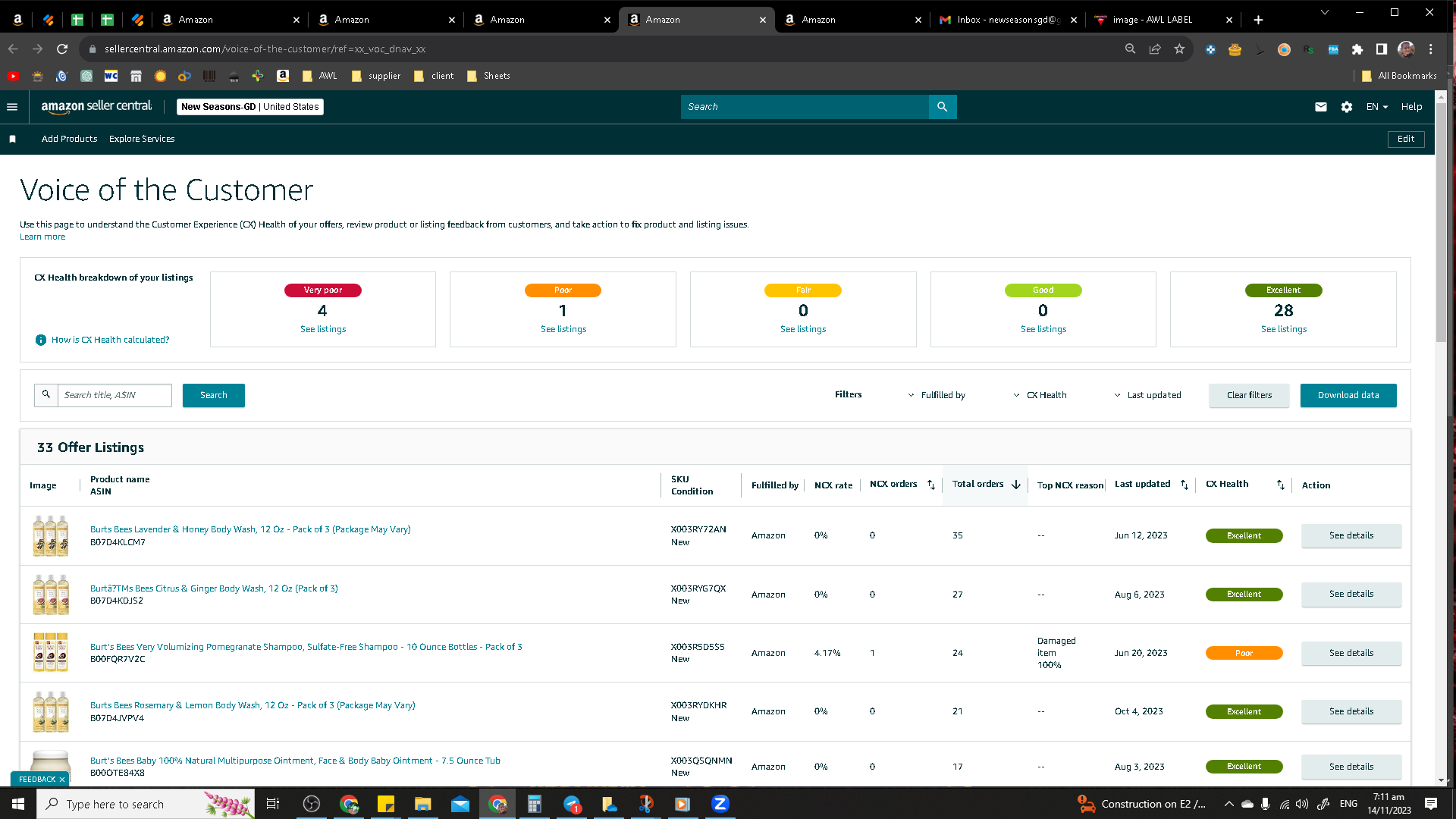Viewport: 1456px width, 819px height.
Task: Sort the table by Last updated arrows
Action: (1185, 485)
